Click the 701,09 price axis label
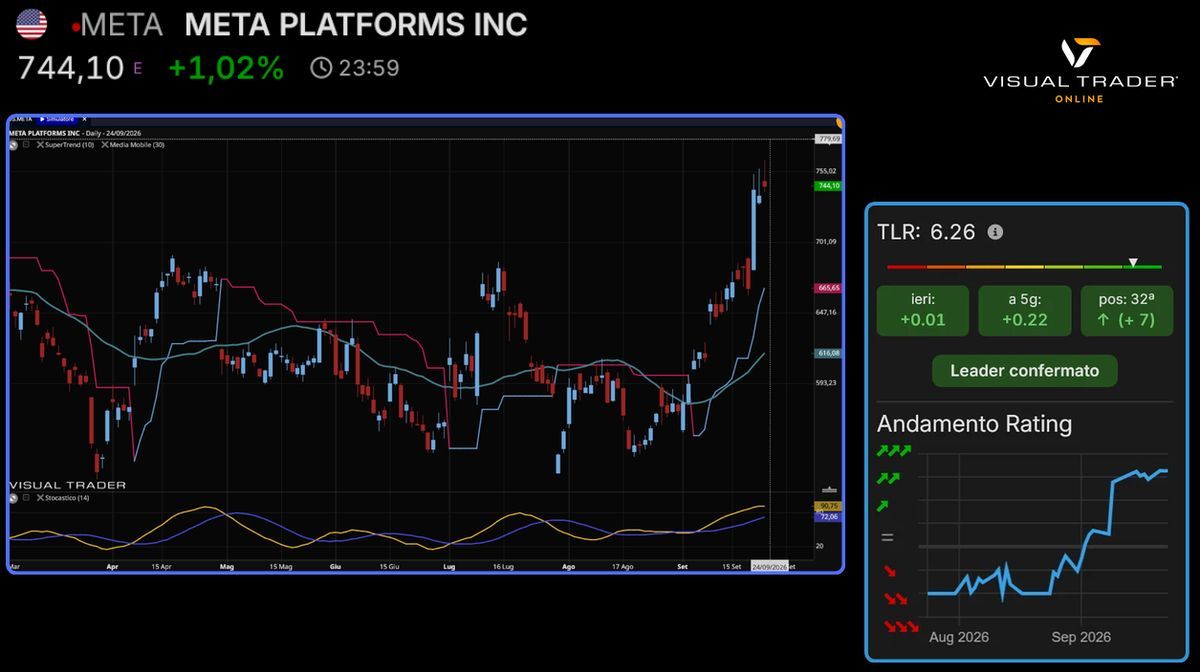The height and width of the screenshot is (672, 1200). point(826,241)
